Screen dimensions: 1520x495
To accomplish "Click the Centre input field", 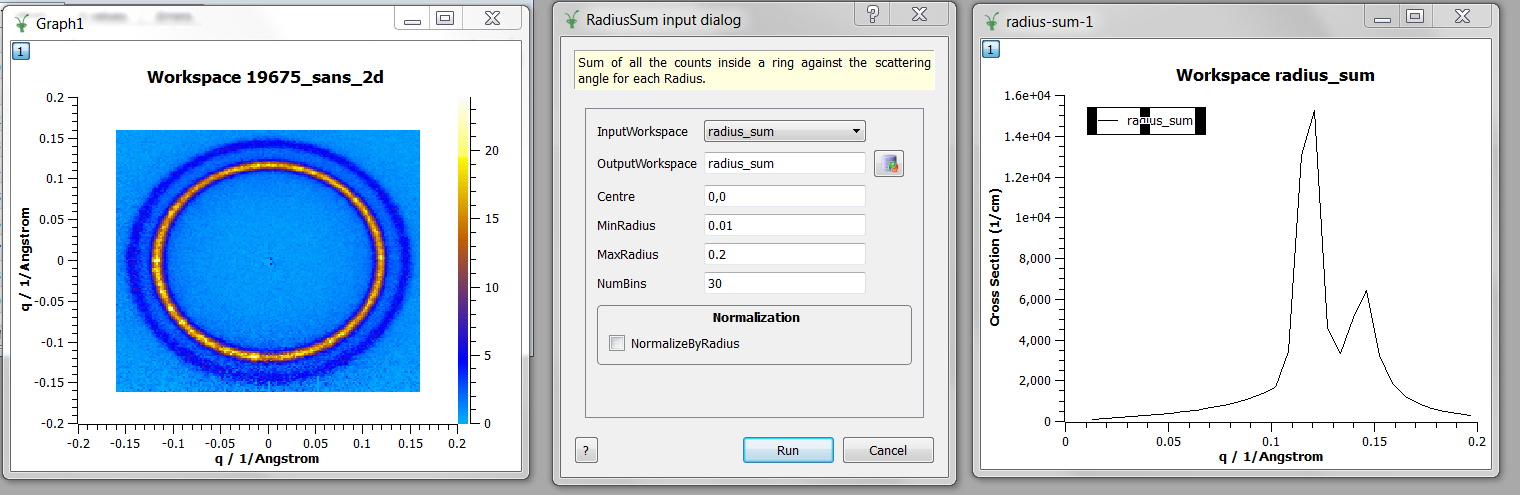I will pos(784,197).
